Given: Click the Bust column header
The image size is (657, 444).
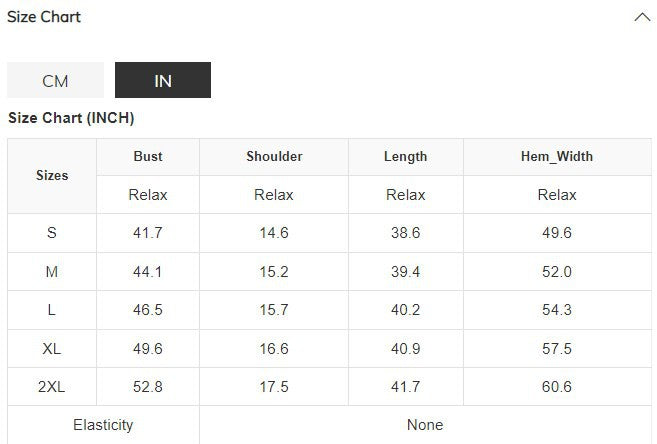Looking at the screenshot, I should [148, 156].
